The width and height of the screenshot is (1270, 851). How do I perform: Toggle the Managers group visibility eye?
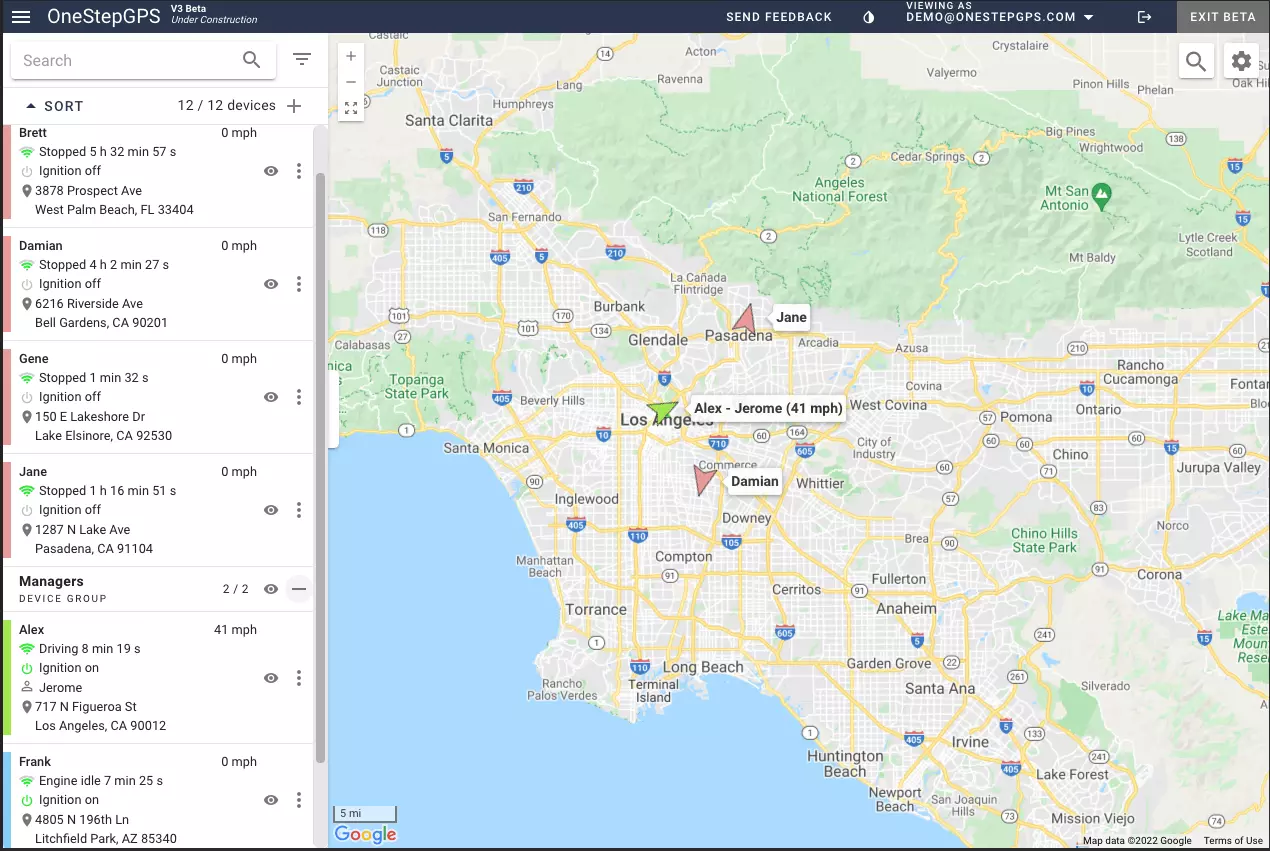[x=270, y=589]
